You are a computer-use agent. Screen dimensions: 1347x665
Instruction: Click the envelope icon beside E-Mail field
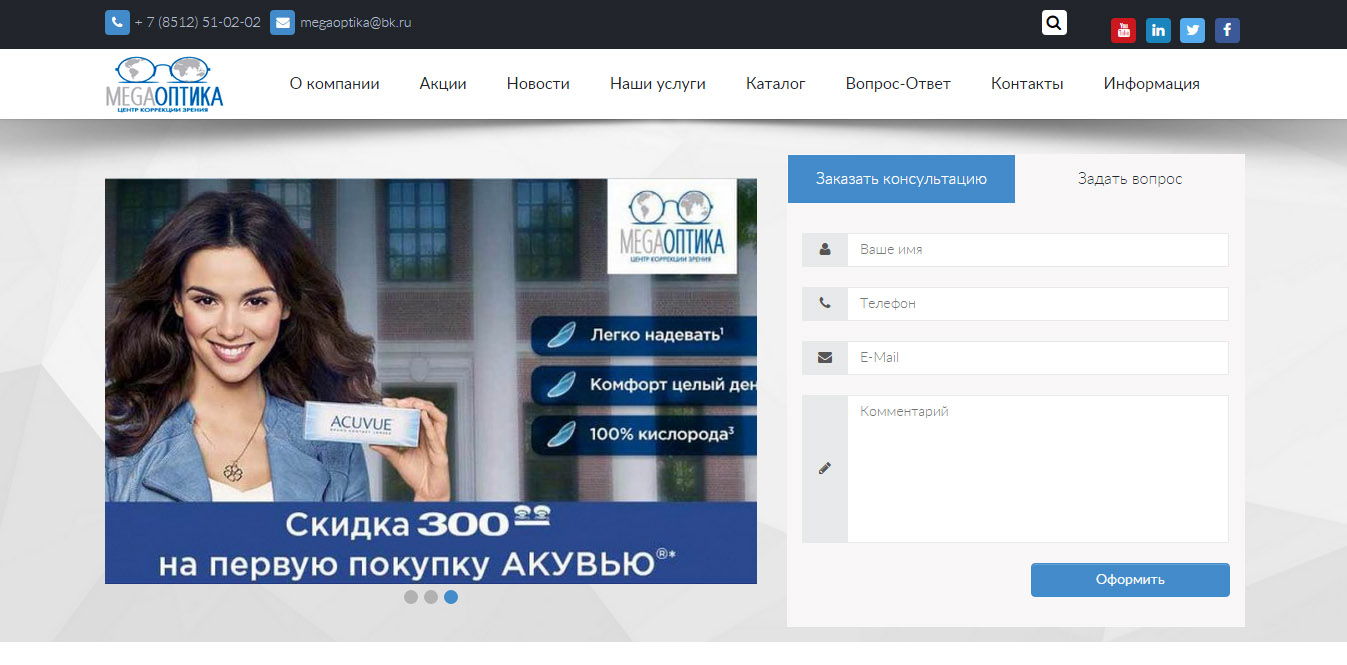click(x=825, y=358)
